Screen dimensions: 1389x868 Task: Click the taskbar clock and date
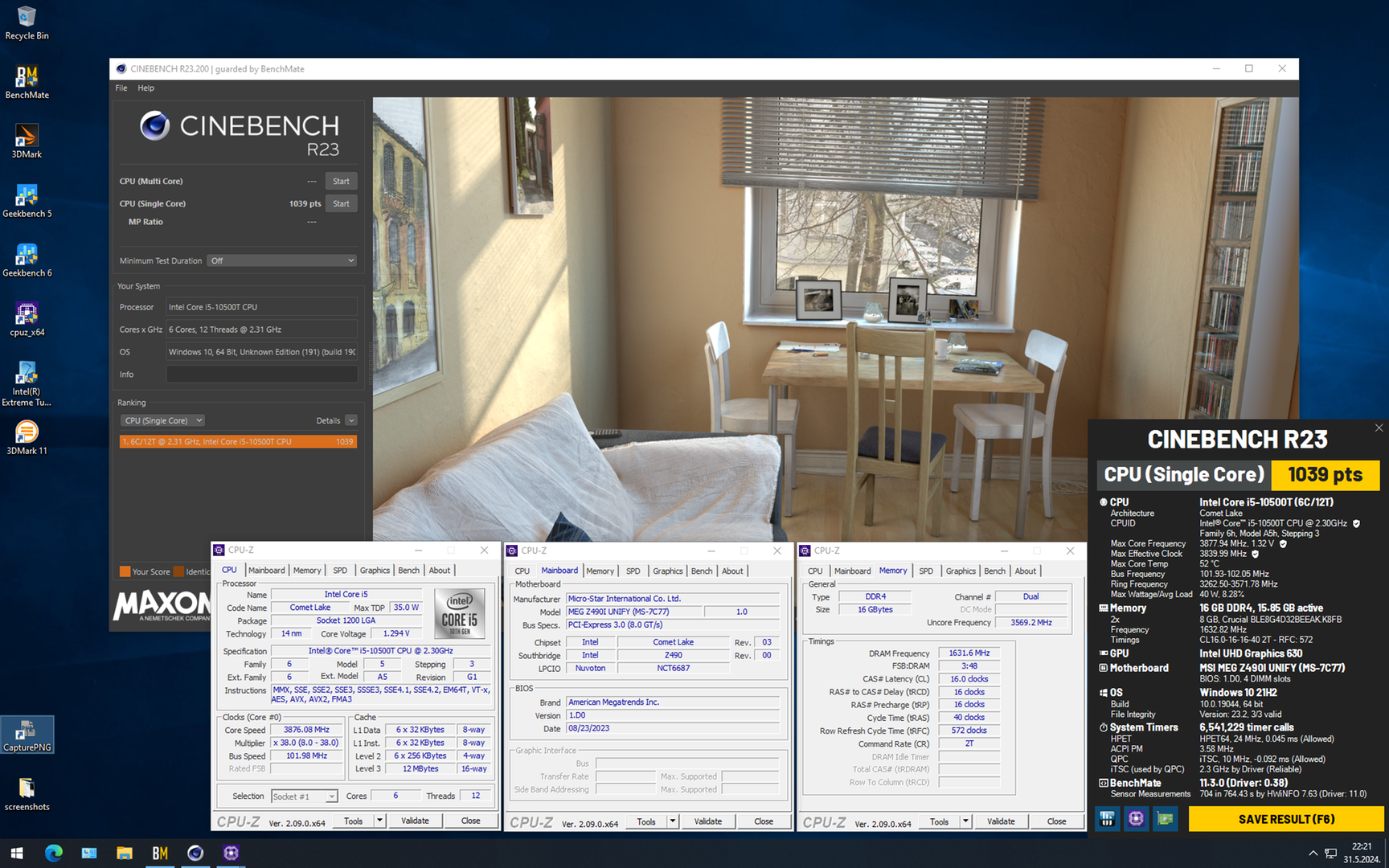click(1362, 853)
